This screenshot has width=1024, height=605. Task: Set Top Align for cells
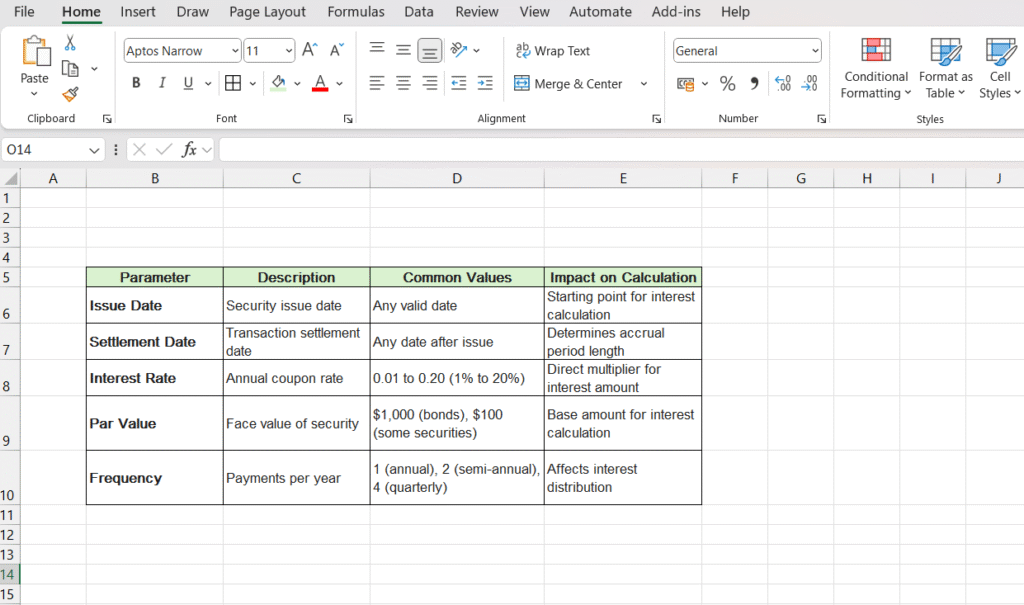(377, 50)
